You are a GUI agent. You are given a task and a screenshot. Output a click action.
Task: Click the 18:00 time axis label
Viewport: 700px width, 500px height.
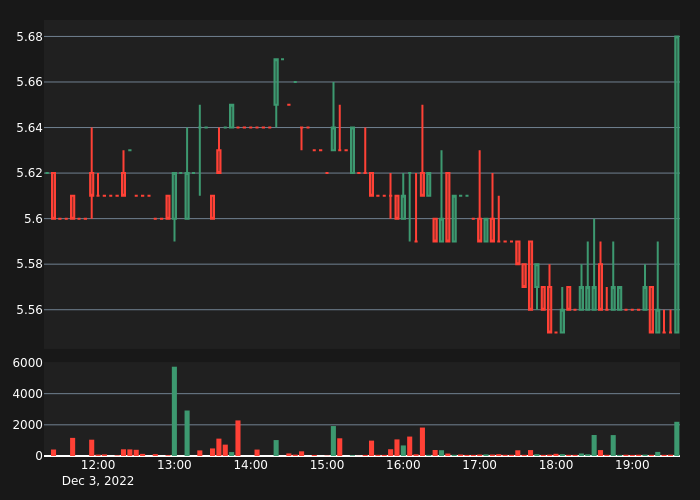click(556, 465)
